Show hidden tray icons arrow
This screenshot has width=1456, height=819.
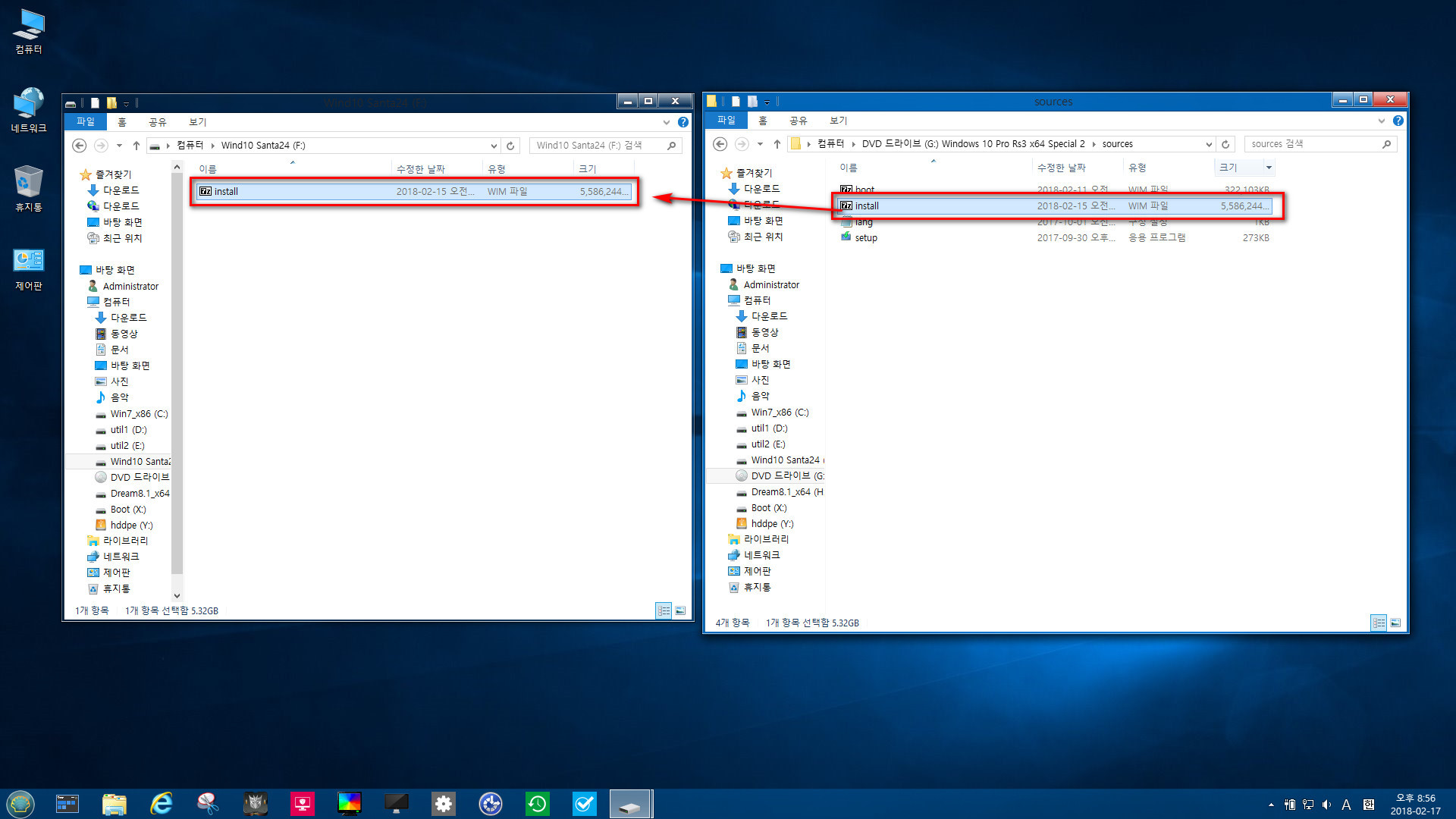click(x=1271, y=805)
